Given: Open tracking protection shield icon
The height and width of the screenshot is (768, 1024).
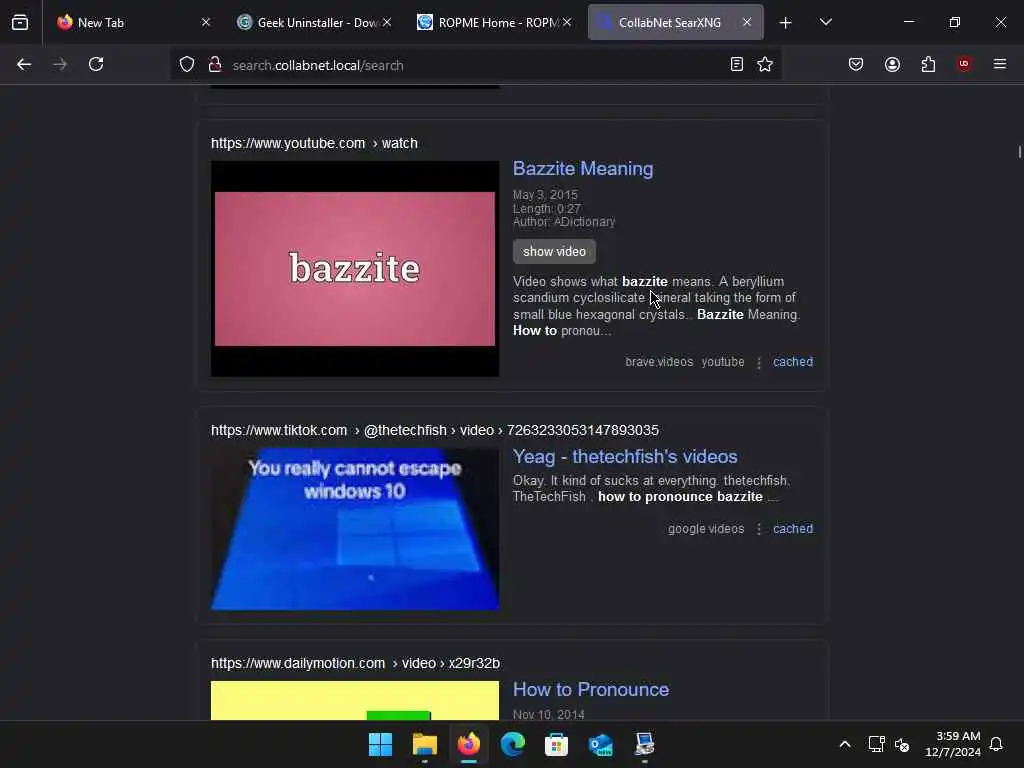Looking at the screenshot, I should click(x=187, y=65).
